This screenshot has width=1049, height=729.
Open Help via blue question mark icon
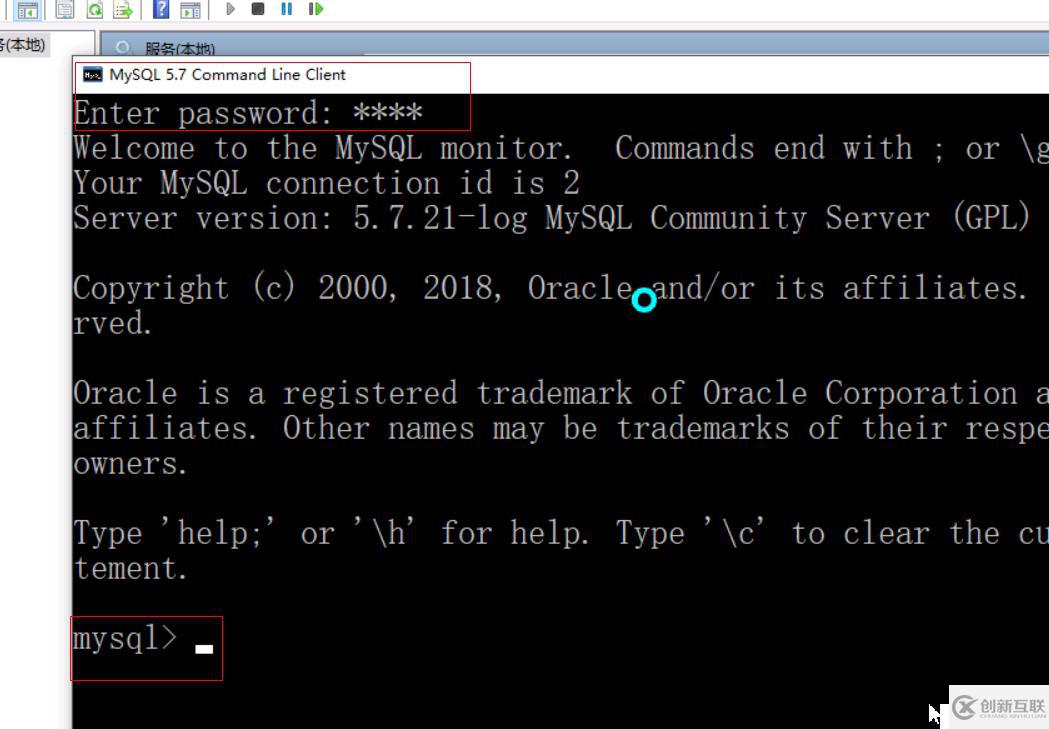[x=161, y=10]
